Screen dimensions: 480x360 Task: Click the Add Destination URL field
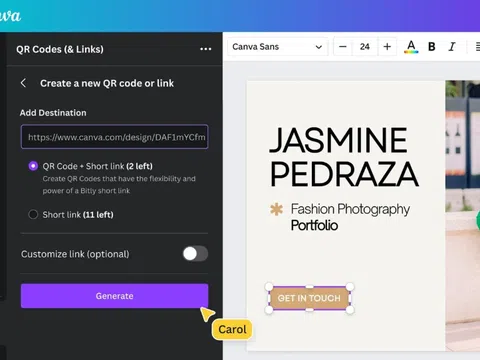tap(114, 137)
